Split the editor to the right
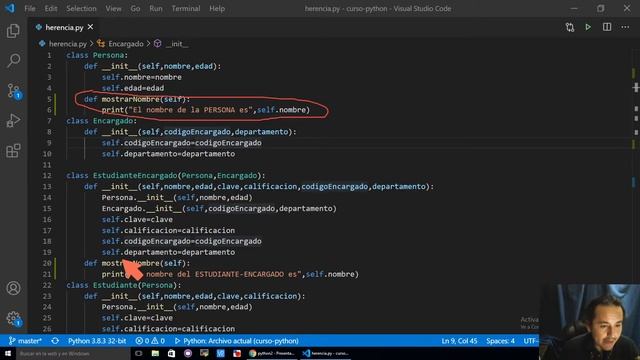Viewport: 640px width, 360px height. tap(607, 27)
